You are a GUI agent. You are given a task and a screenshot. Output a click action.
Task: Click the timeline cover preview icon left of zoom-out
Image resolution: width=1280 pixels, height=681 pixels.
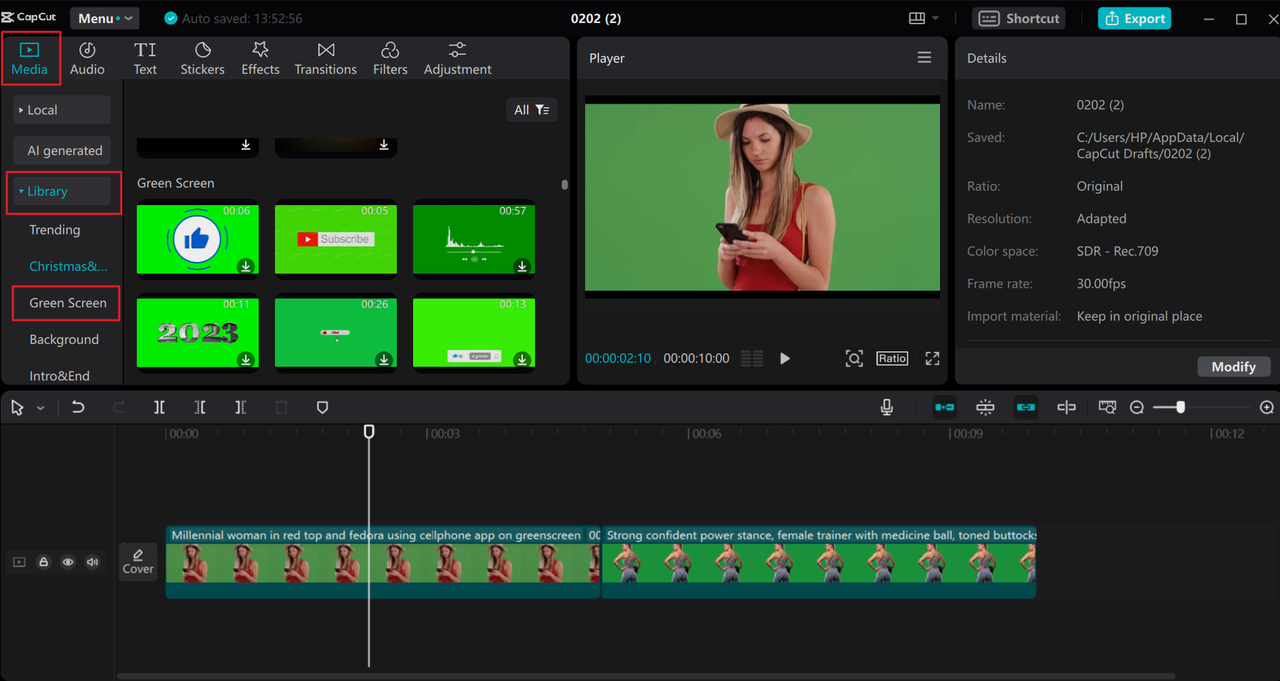pos(1107,407)
